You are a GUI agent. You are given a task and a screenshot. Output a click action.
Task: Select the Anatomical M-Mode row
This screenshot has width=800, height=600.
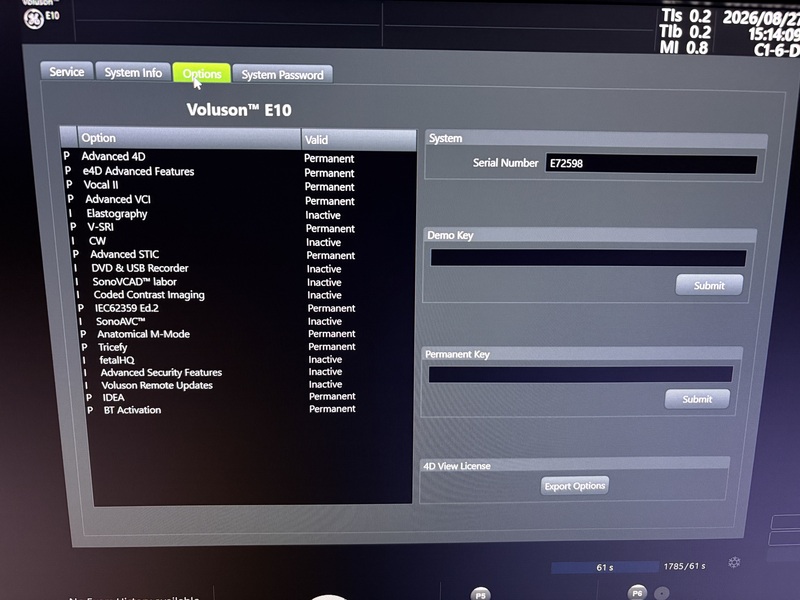(x=245, y=334)
